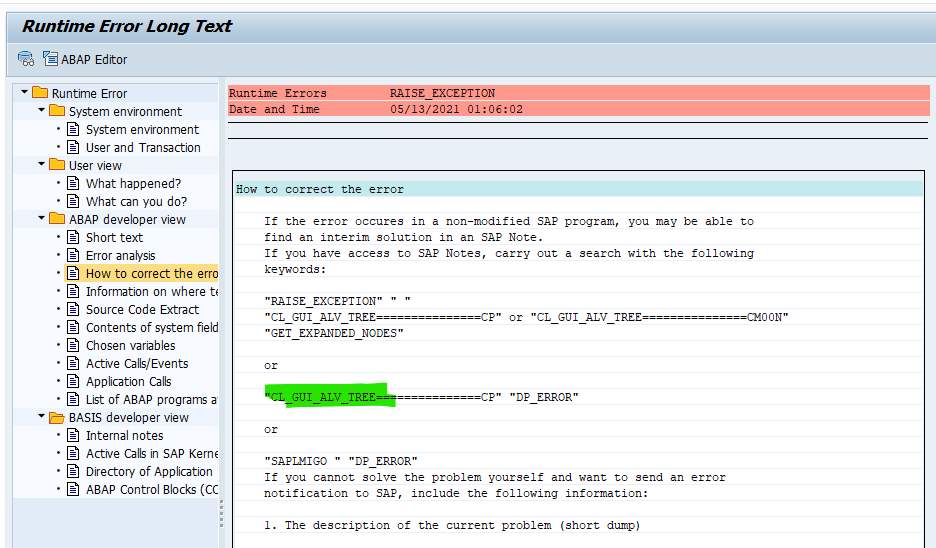Click document icon beside What happened?
The height and width of the screenshot is (548, 936).
(73, 183)
